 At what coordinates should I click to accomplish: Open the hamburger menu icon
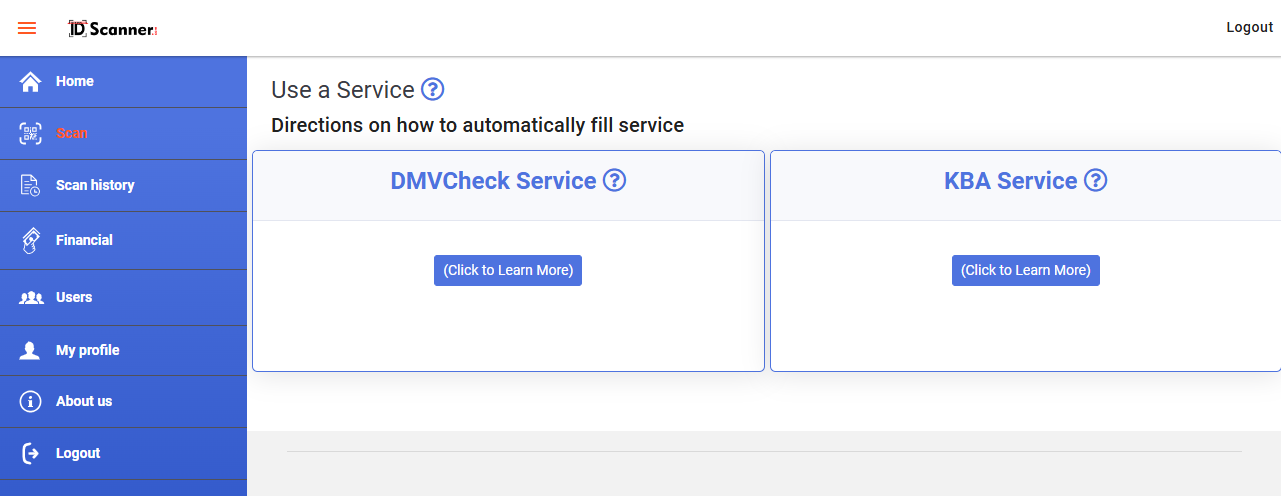[x=27, y=28]
